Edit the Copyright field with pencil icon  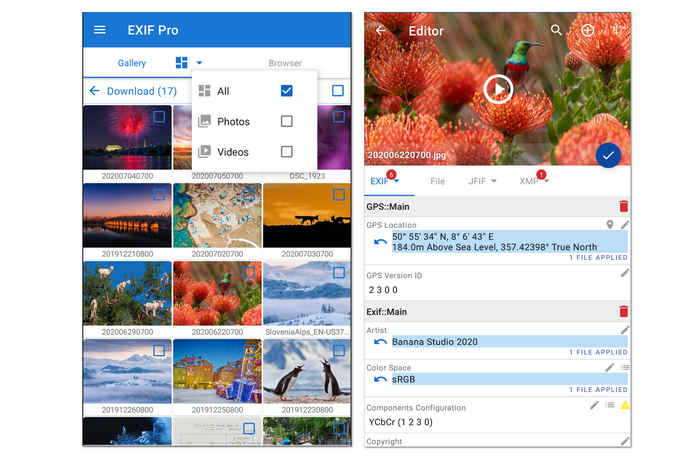click(x=625, y=441)
